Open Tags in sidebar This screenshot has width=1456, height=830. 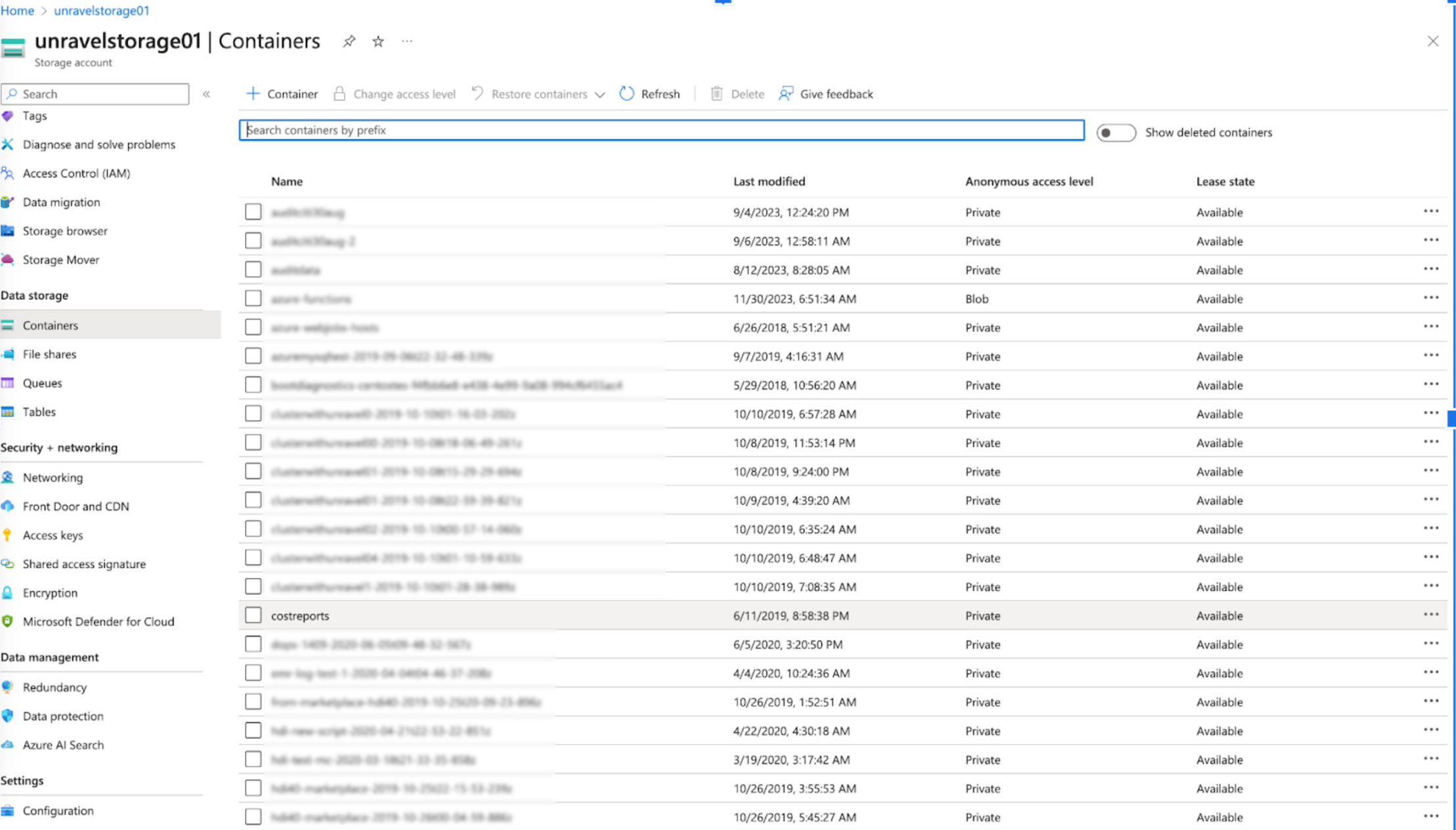tap(35, 116)
